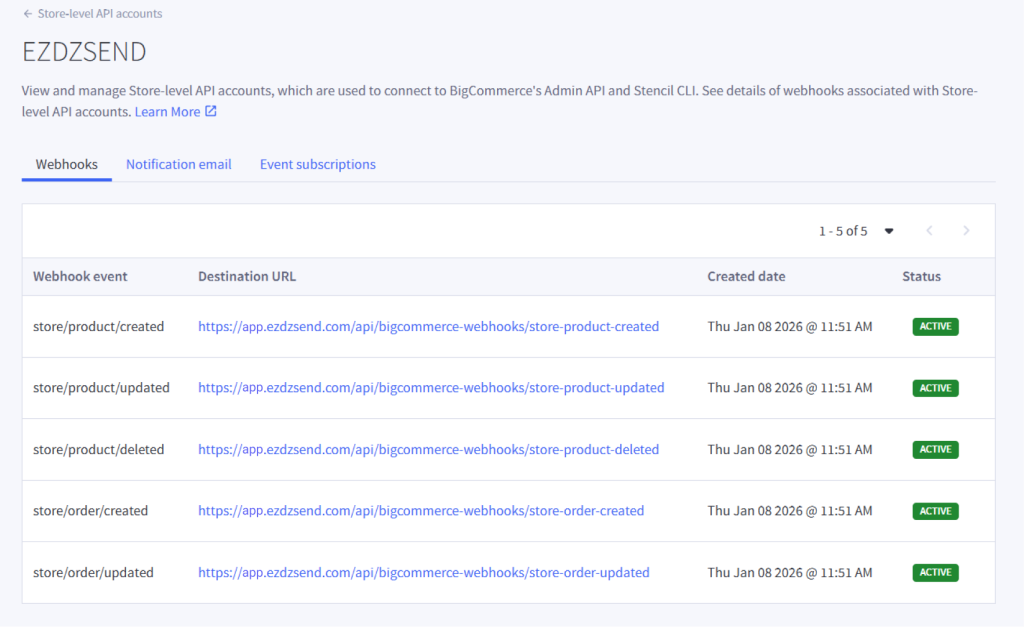
Task: Click the previous page chevron
Action: (x=929, y=231)
